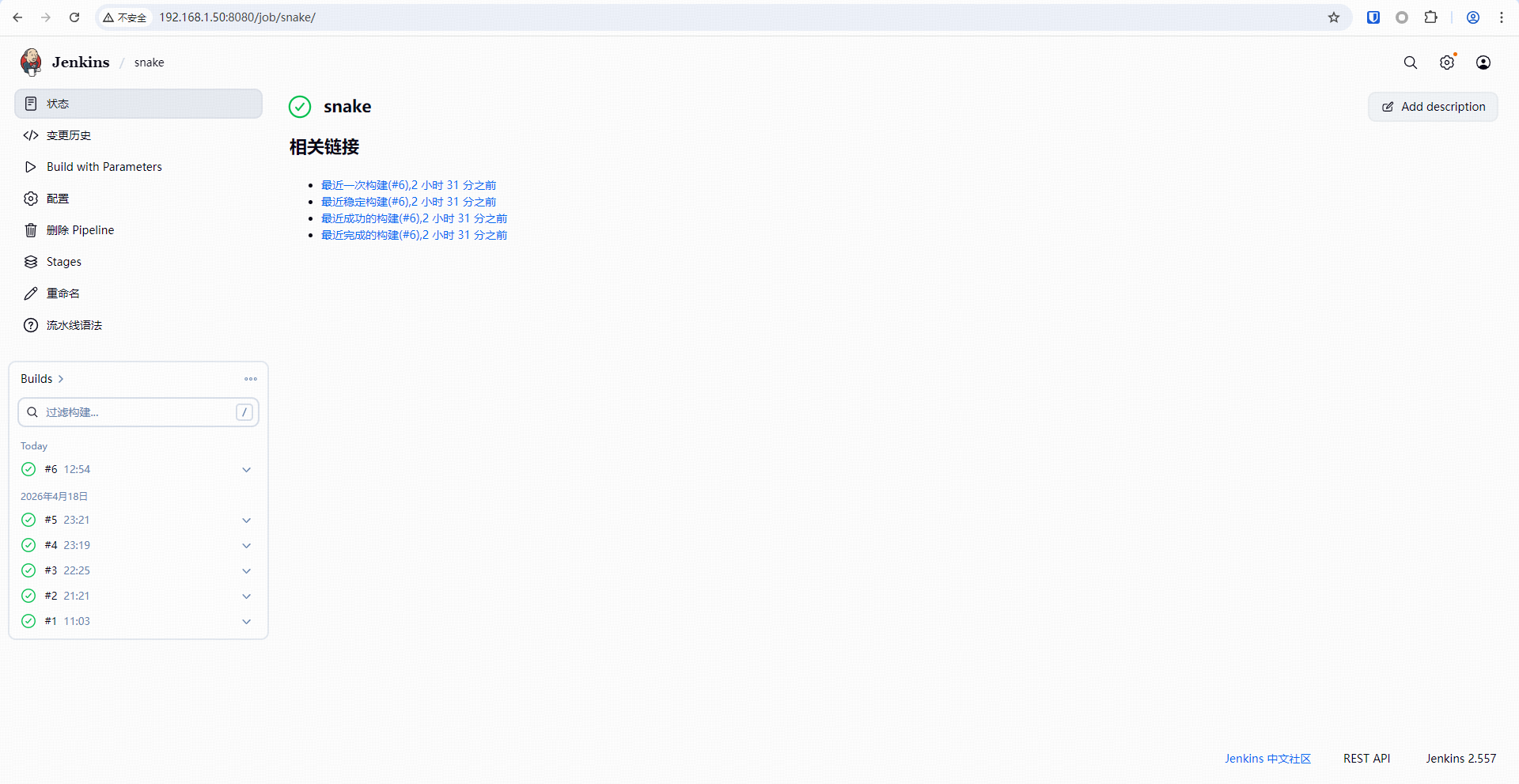1519x784 pixels.
Task: Click the gray circle extension icon in toolbar
Action: pos(1402,17)
